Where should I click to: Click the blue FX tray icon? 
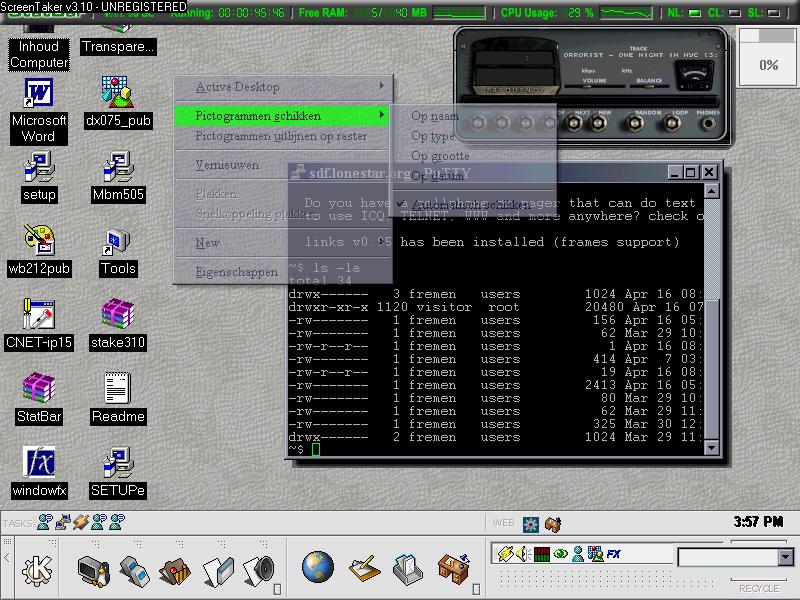pos(613,554)
